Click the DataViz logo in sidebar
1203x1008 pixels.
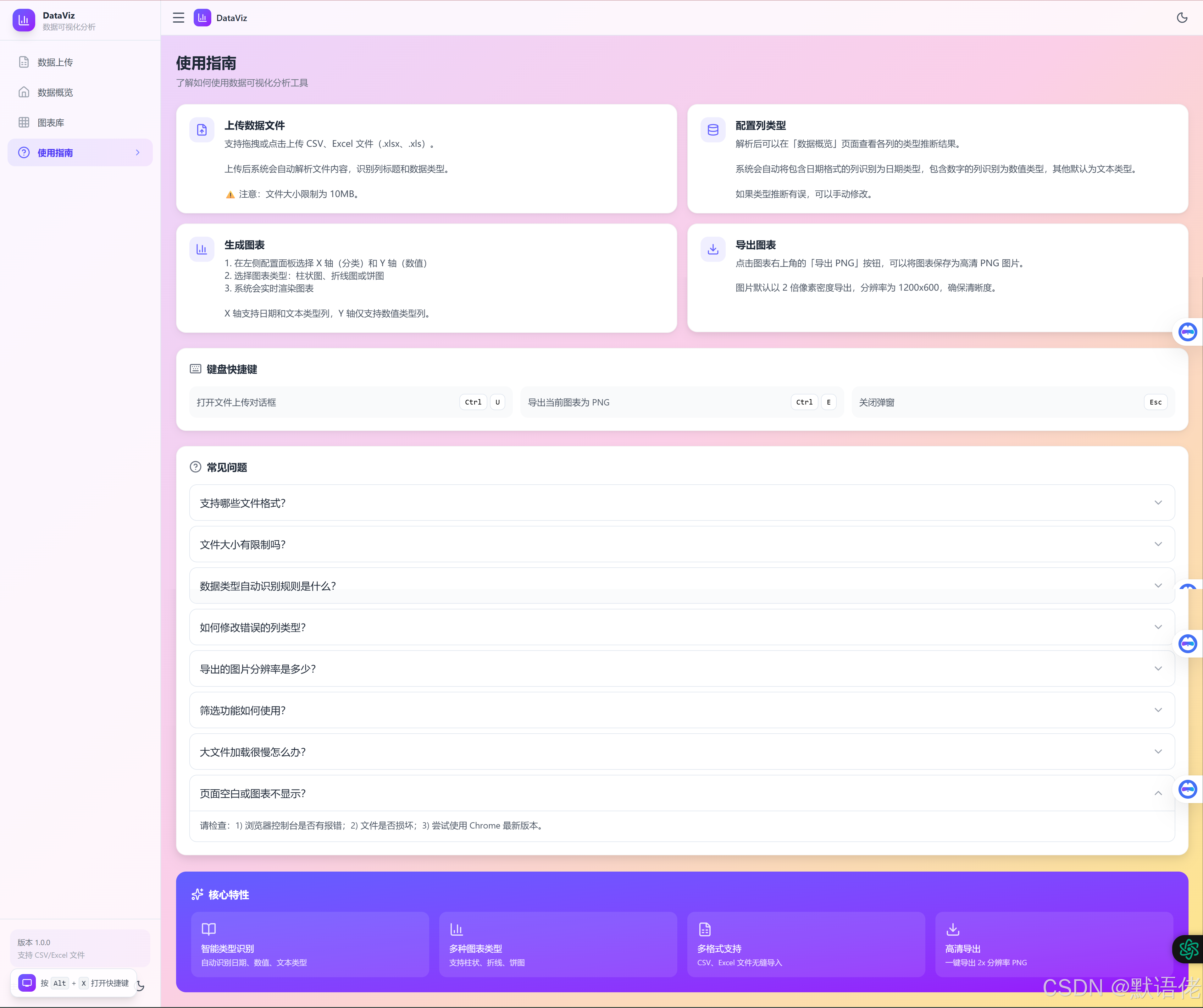point(24,20)
